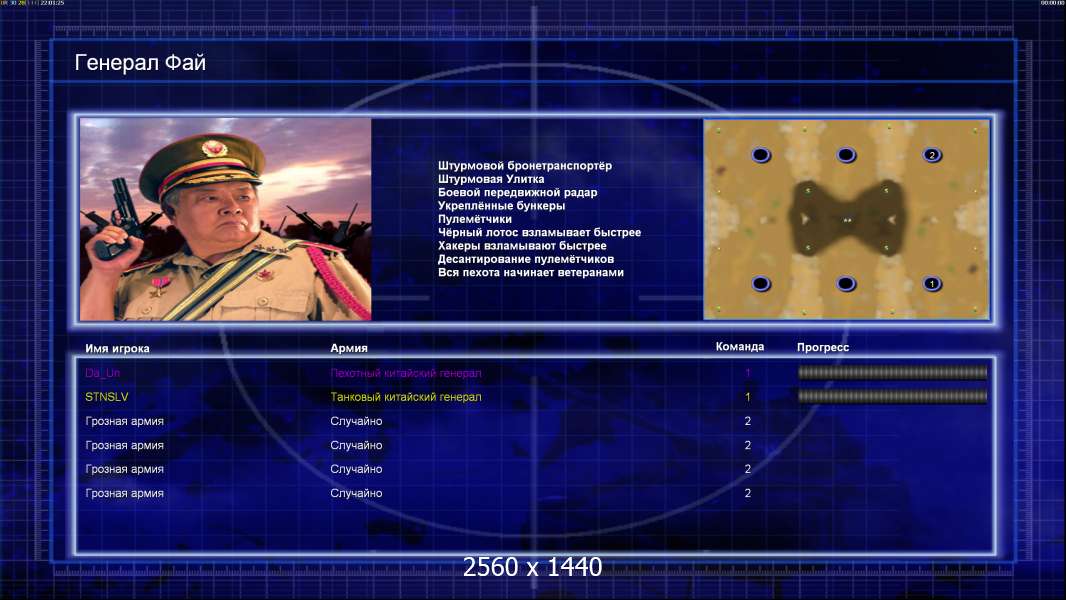
Task: Click the desert map preview's dark bow-tie-shaped area
Action: [847, 219]
